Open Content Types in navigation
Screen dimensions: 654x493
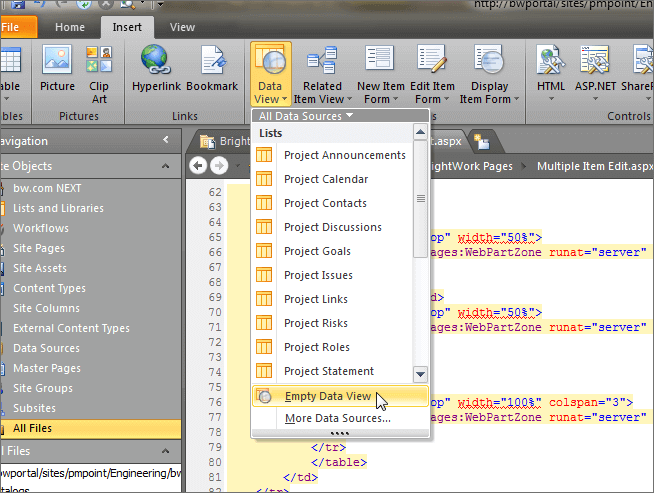pos(49,288)
